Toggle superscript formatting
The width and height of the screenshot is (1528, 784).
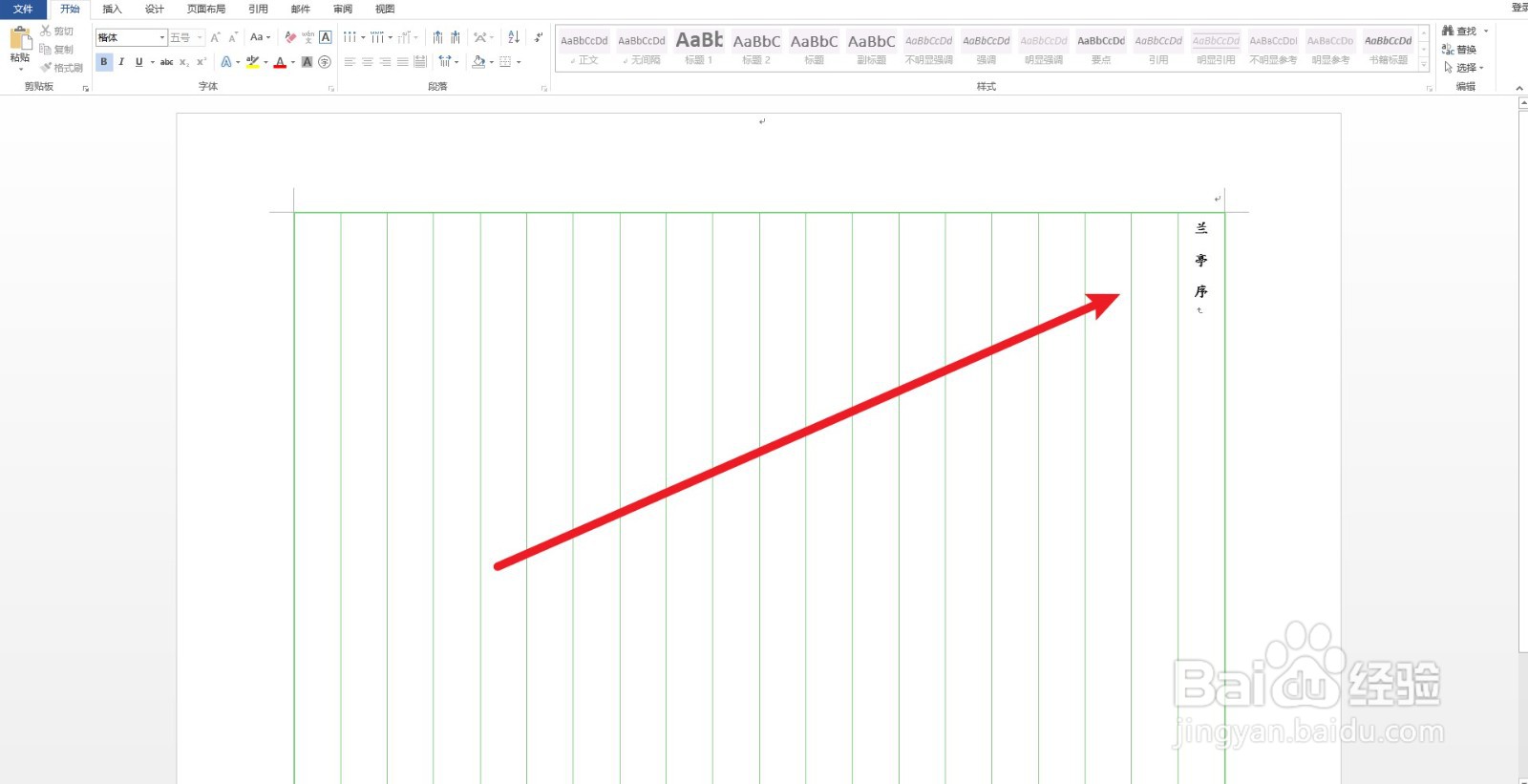coord(202,62)
